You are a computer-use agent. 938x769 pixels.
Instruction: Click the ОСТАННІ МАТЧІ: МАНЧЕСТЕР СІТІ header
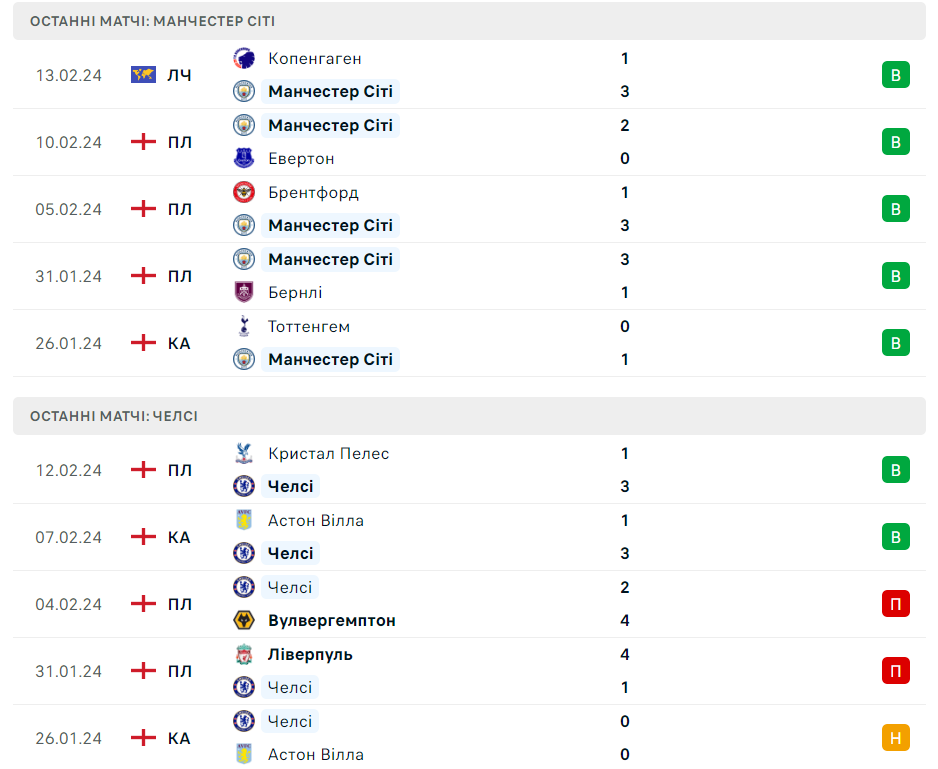pyautogui.click(x=153, y=21)
